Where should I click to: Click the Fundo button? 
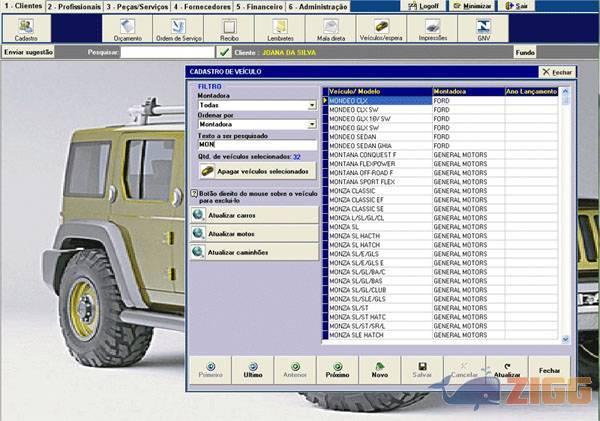pyautogui.click(x=525, y=52)
